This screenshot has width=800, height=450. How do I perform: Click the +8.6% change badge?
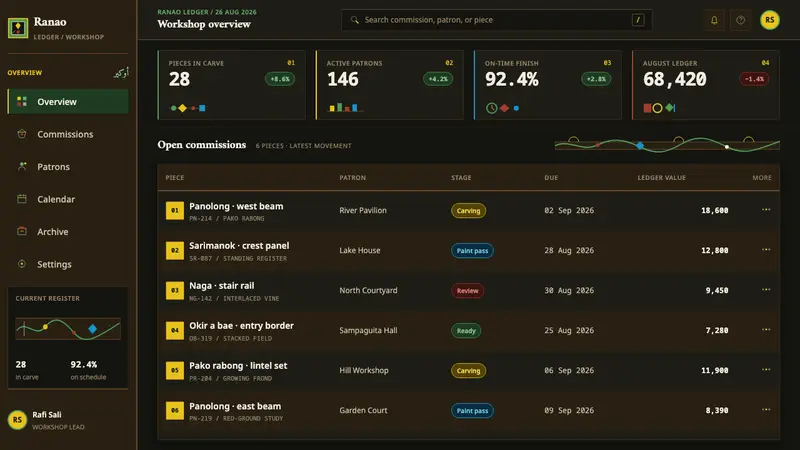[280, 79]
